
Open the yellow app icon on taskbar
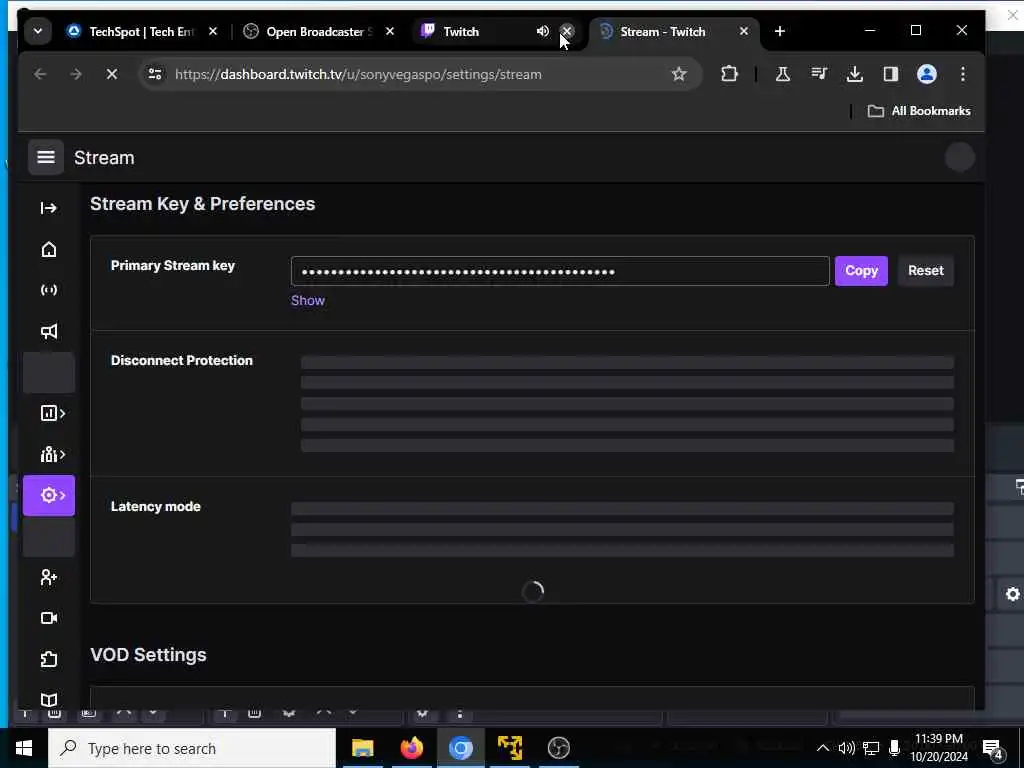point(509,748)
